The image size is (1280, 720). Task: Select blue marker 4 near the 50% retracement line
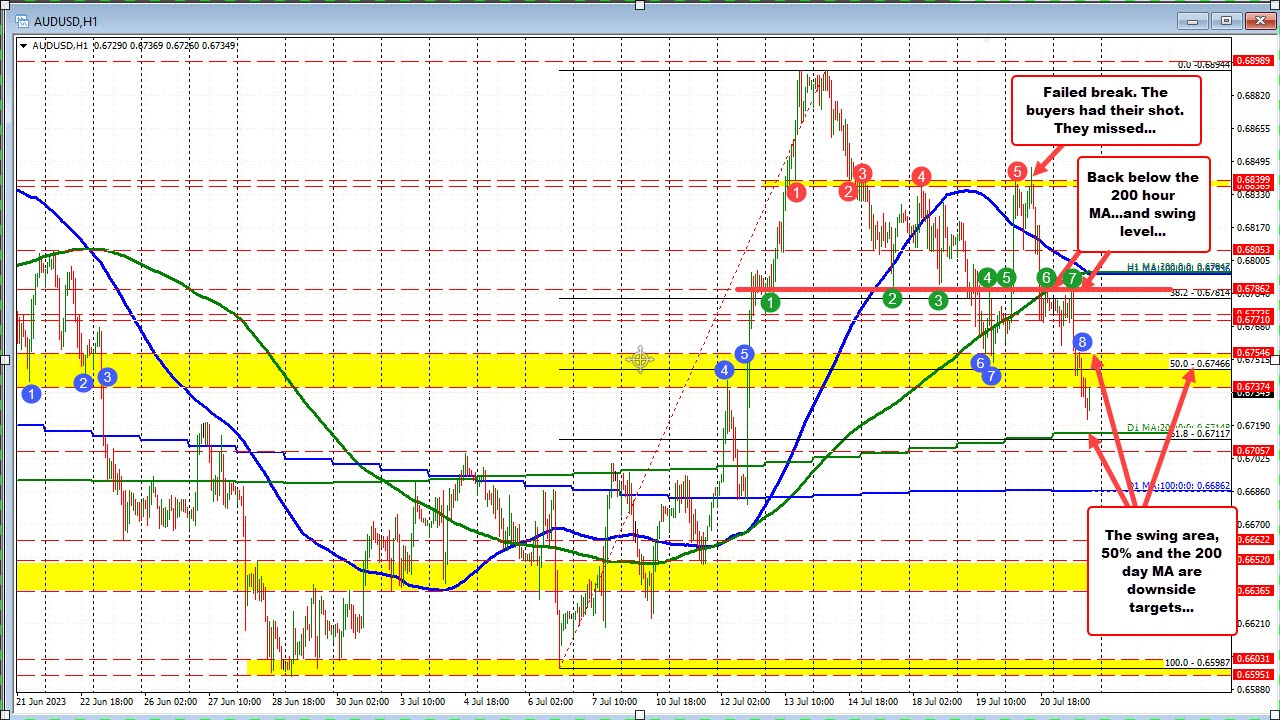coord(724,370)
